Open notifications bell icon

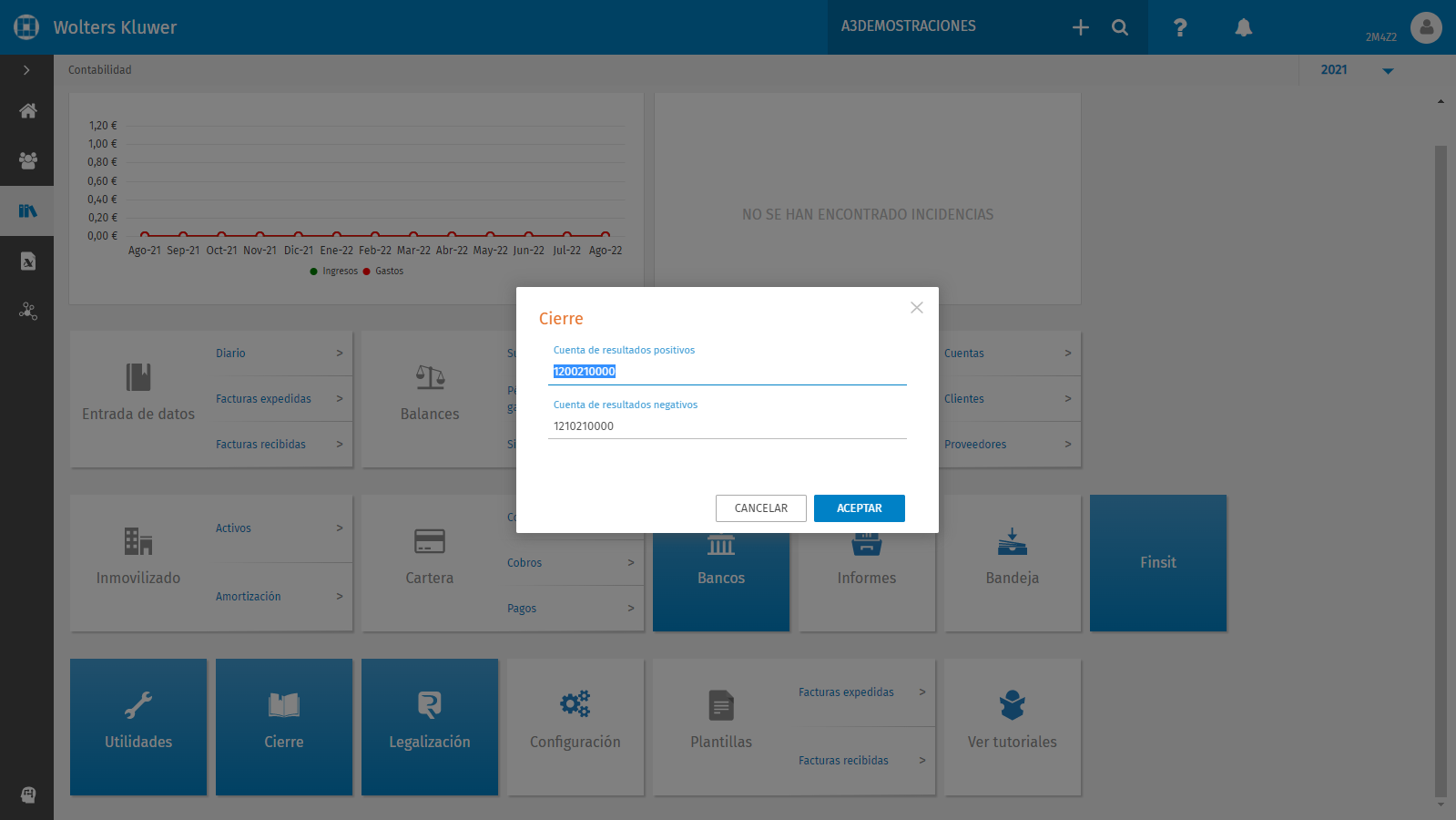1243,27
